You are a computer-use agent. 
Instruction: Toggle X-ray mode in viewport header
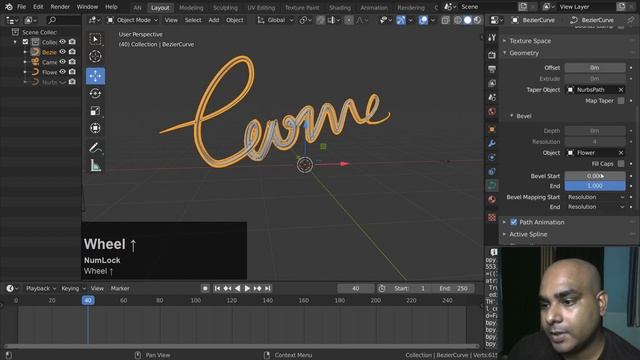click(445, 20)
